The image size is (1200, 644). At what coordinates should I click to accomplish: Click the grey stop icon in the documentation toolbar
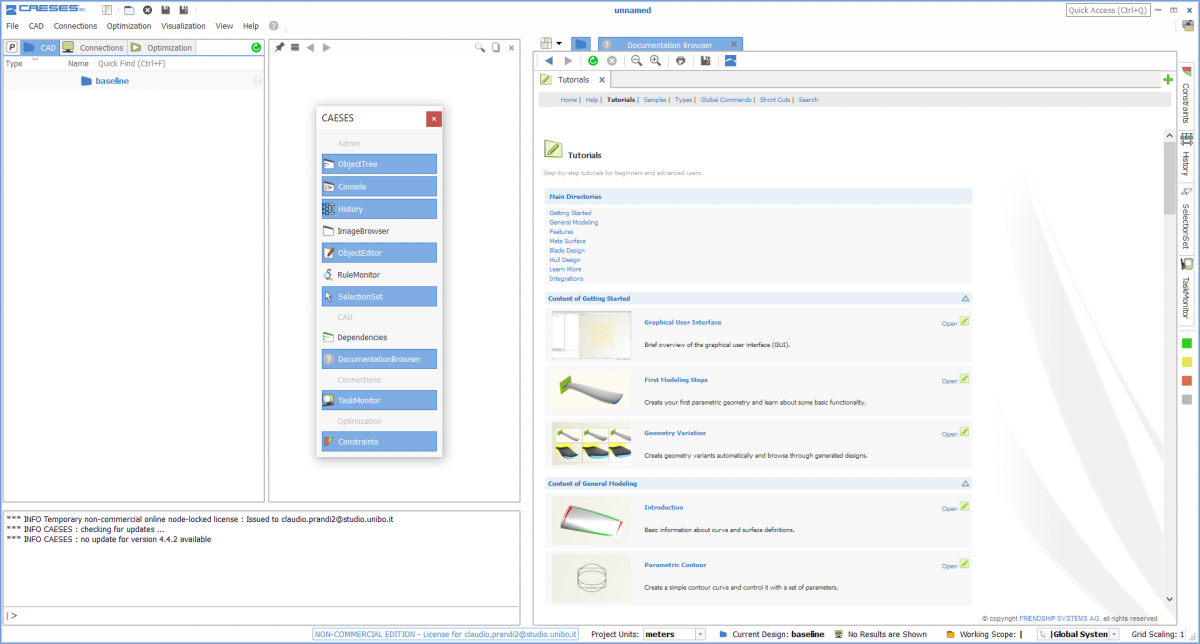612,61
